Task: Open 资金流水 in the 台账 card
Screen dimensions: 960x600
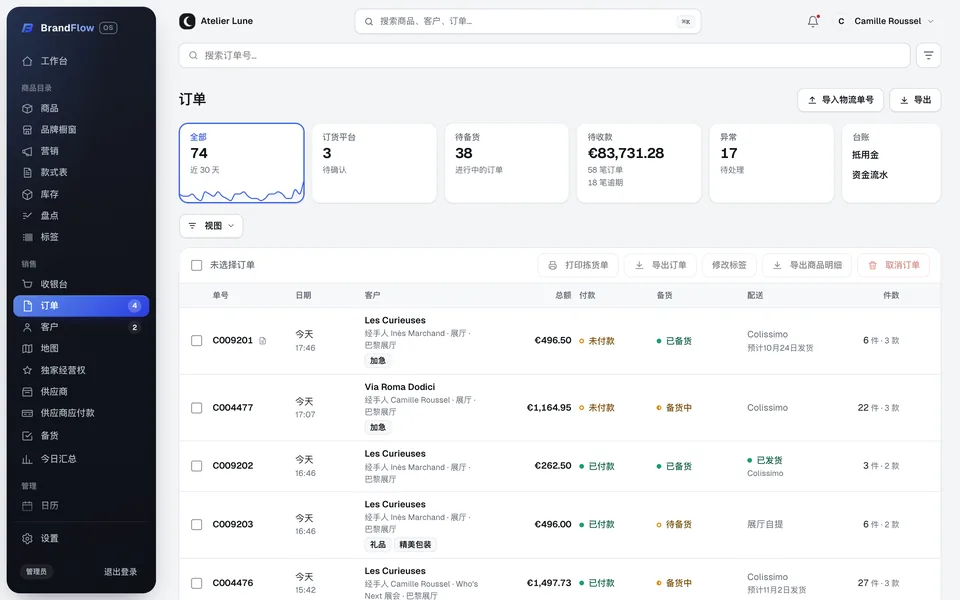Action: 870,175
